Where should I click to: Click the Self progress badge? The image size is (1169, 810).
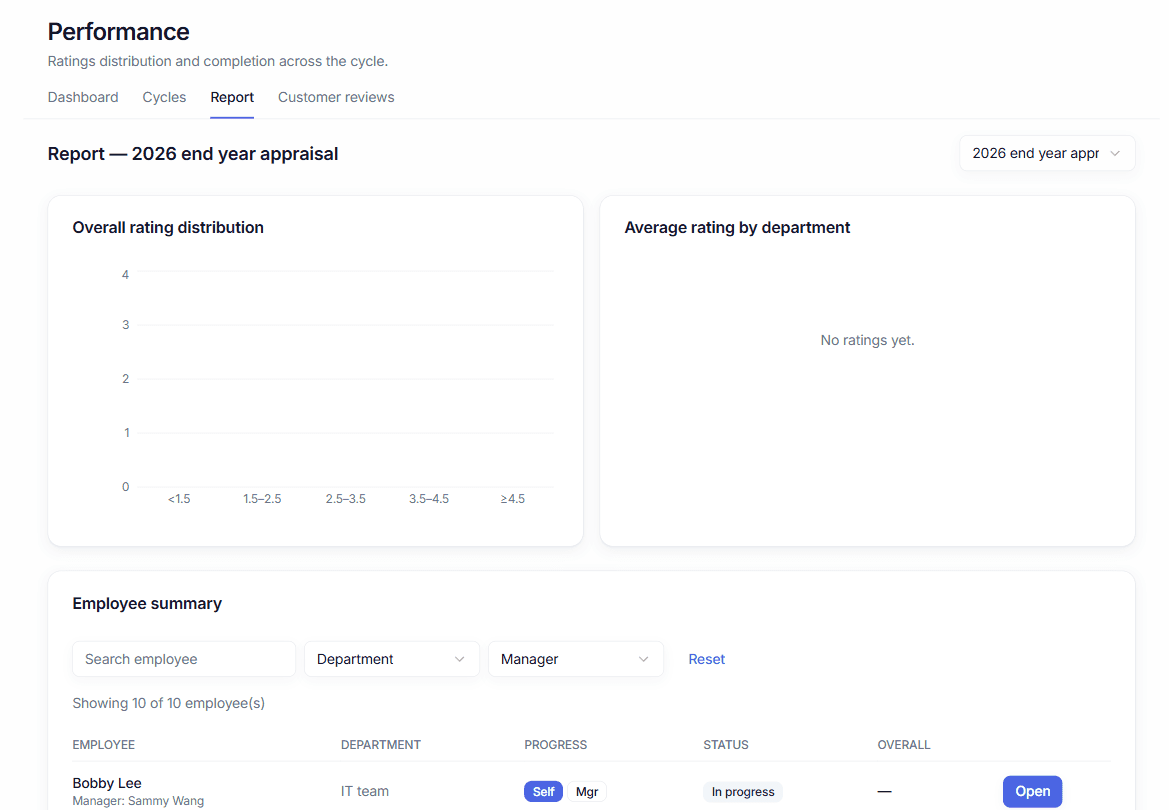(543, 791)
